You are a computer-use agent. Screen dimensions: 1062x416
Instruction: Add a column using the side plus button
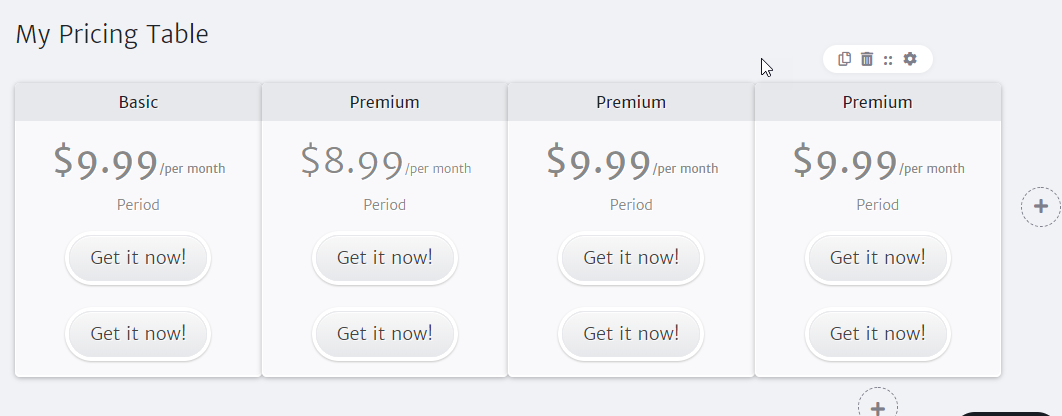[1041, 207]
